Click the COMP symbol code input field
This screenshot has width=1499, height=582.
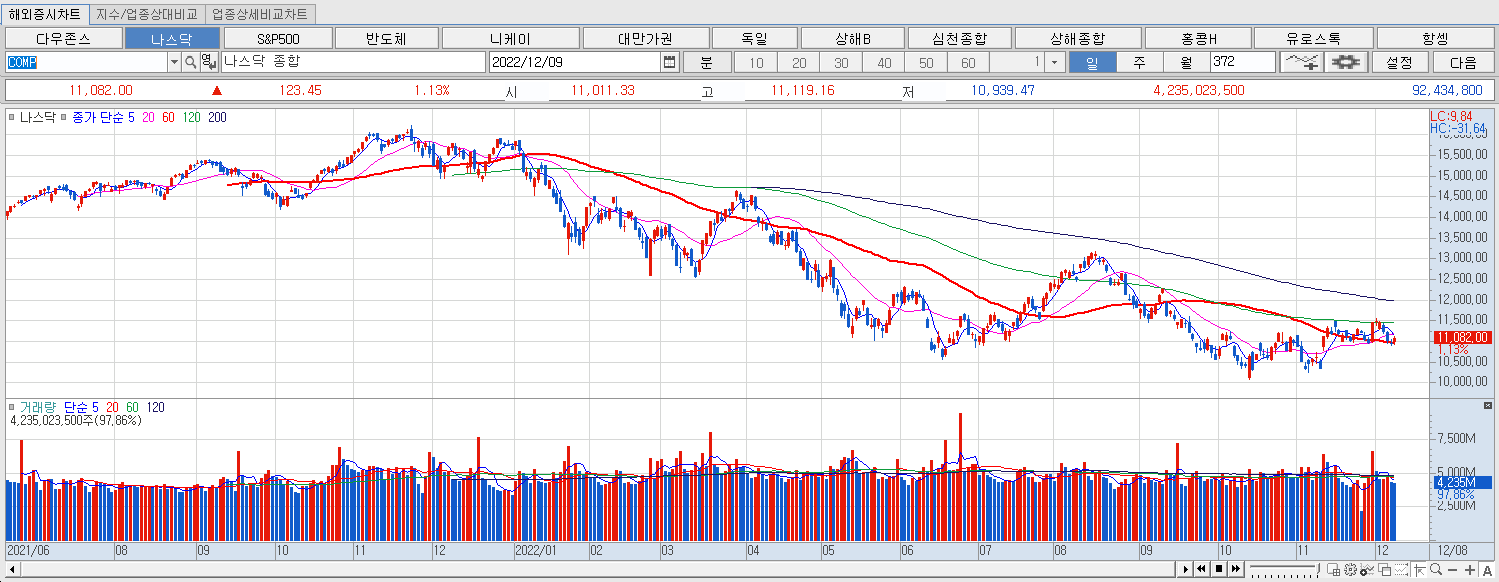click(x=86, y=62)
